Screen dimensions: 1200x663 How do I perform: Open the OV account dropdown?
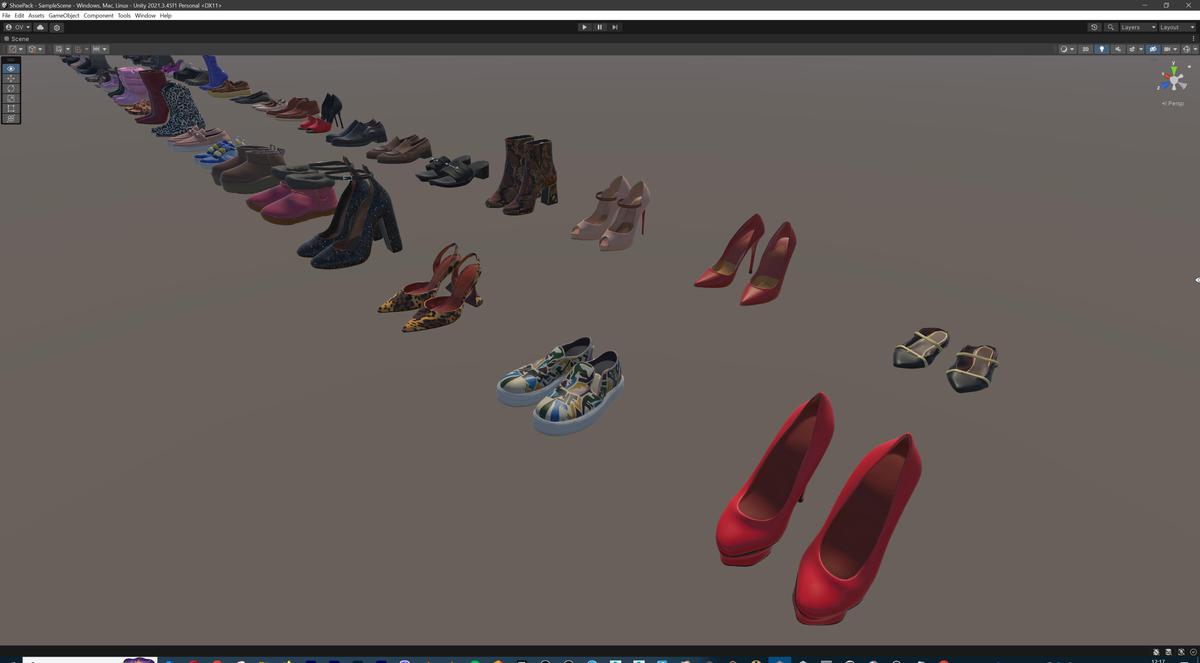[x=17, y=27]
